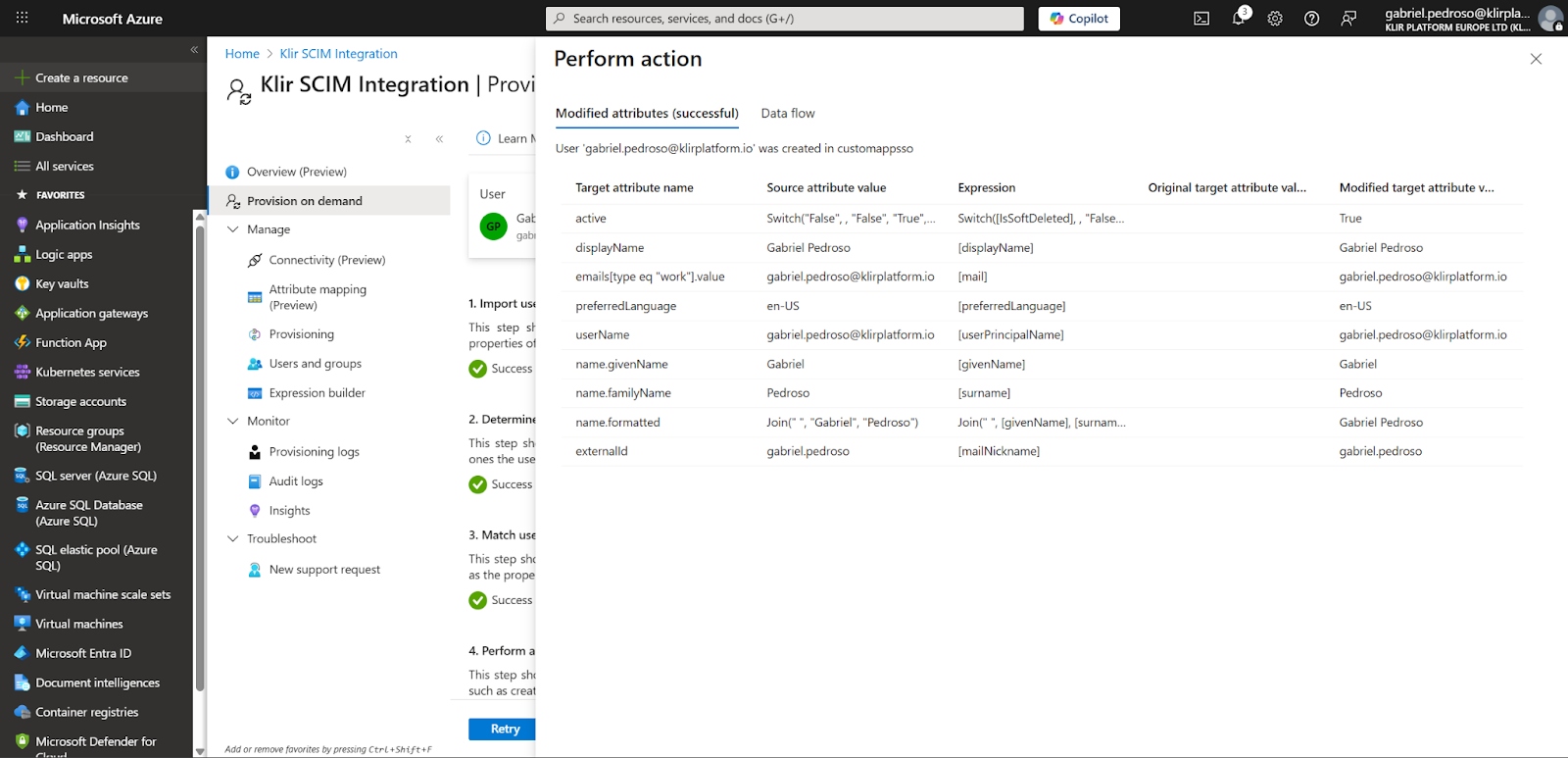This screenshot has width=1568, height=758.
Task: Open Cloud Shell from the top bar
Action: (x=1201, y=19)
